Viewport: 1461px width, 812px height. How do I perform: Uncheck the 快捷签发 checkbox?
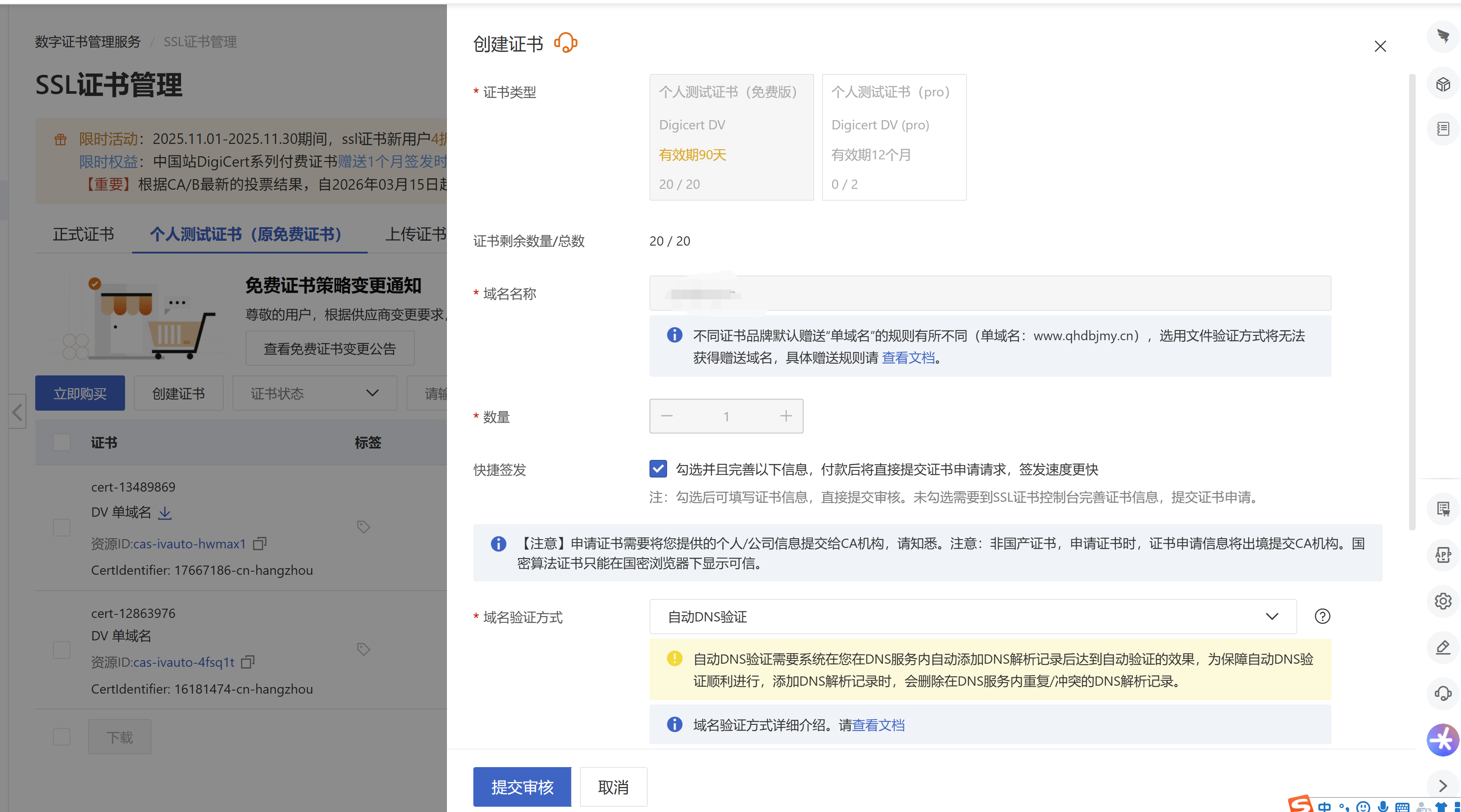tap(658, 469)
